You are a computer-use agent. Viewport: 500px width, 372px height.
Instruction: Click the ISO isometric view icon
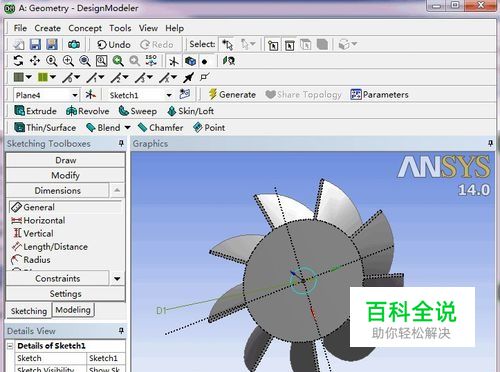pyautogui.click(x=151, y=61)
